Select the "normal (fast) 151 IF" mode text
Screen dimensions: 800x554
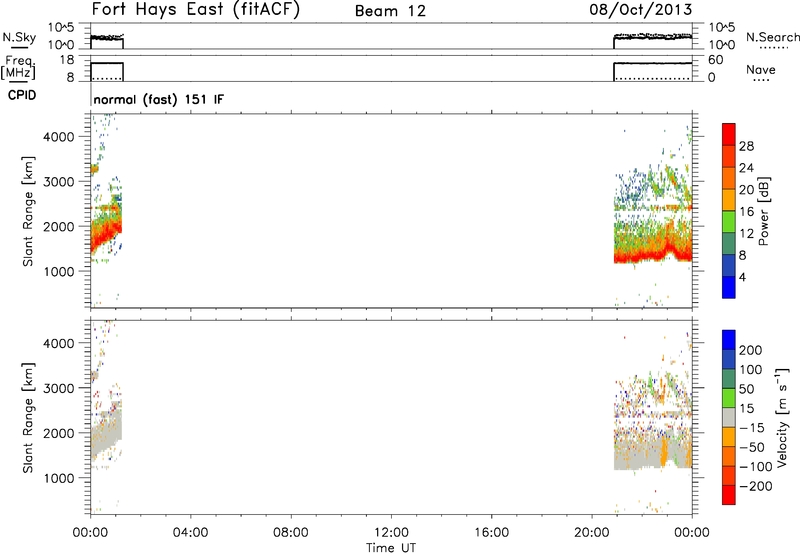(159, 99)
